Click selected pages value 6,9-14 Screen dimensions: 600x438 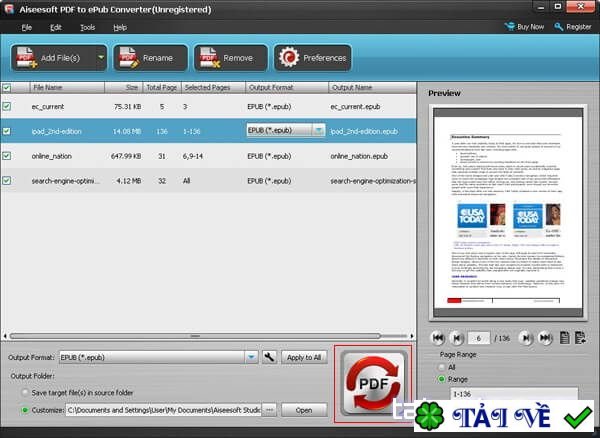coord(194,156)
